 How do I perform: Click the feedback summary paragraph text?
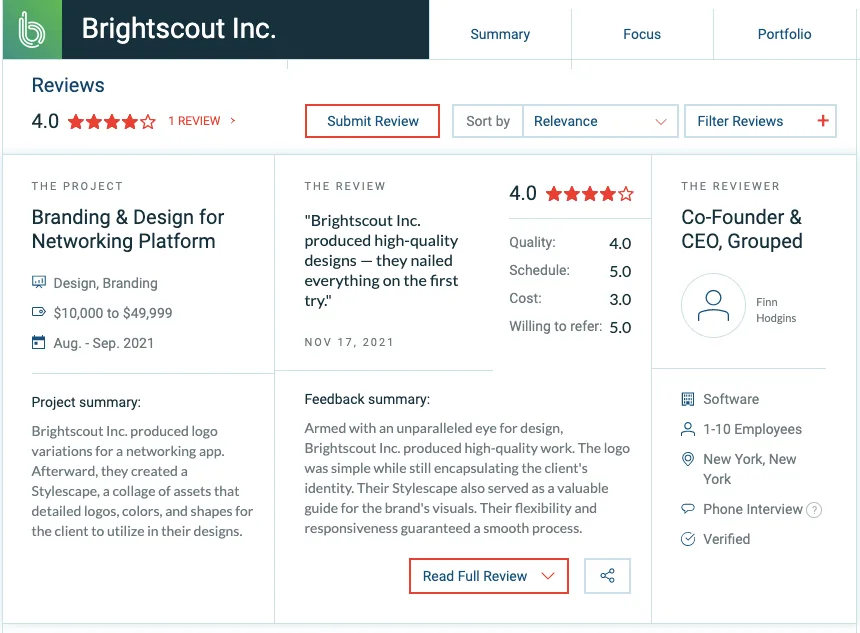pos(467,478)
